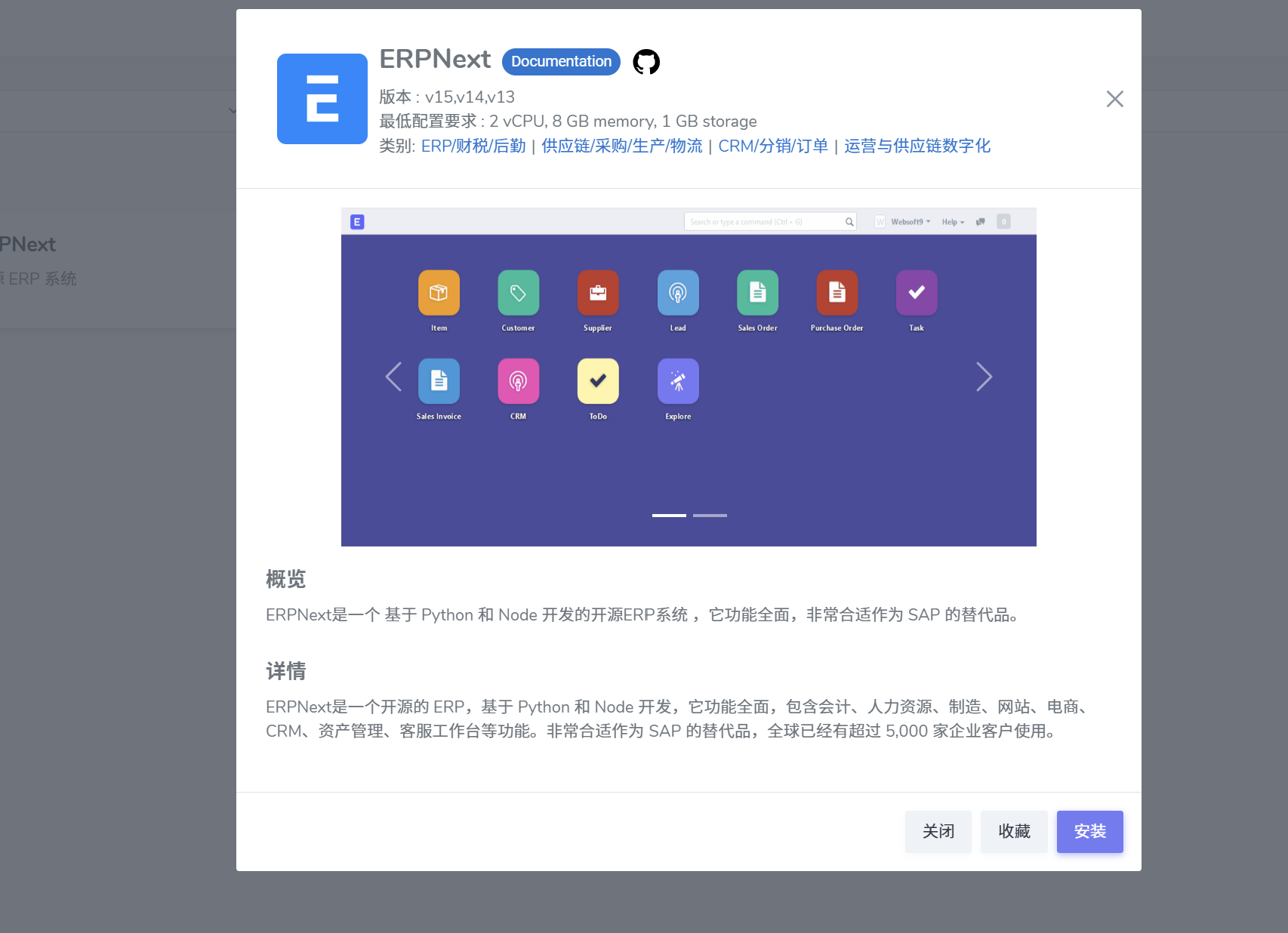Viewport: 1288px width, 933px height.
Task: Click the CRM pink icon
Action: point(518,380)
